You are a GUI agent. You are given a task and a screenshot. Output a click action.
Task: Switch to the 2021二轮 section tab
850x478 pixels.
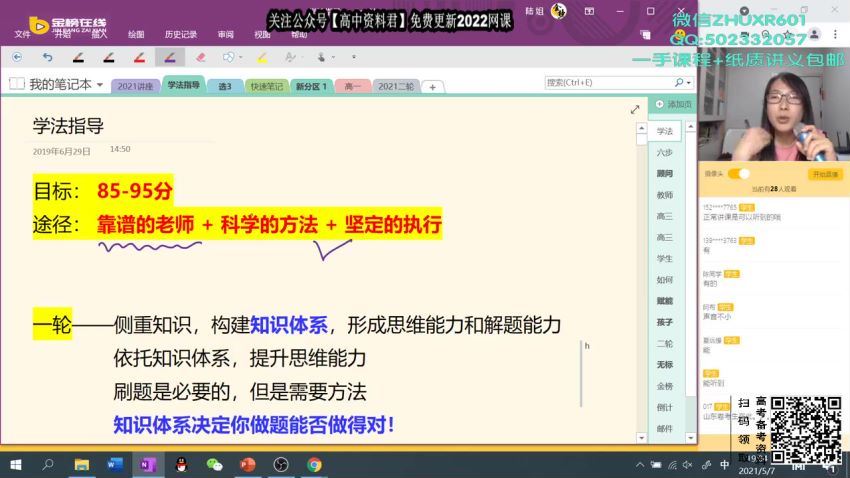tap(396, 87)
